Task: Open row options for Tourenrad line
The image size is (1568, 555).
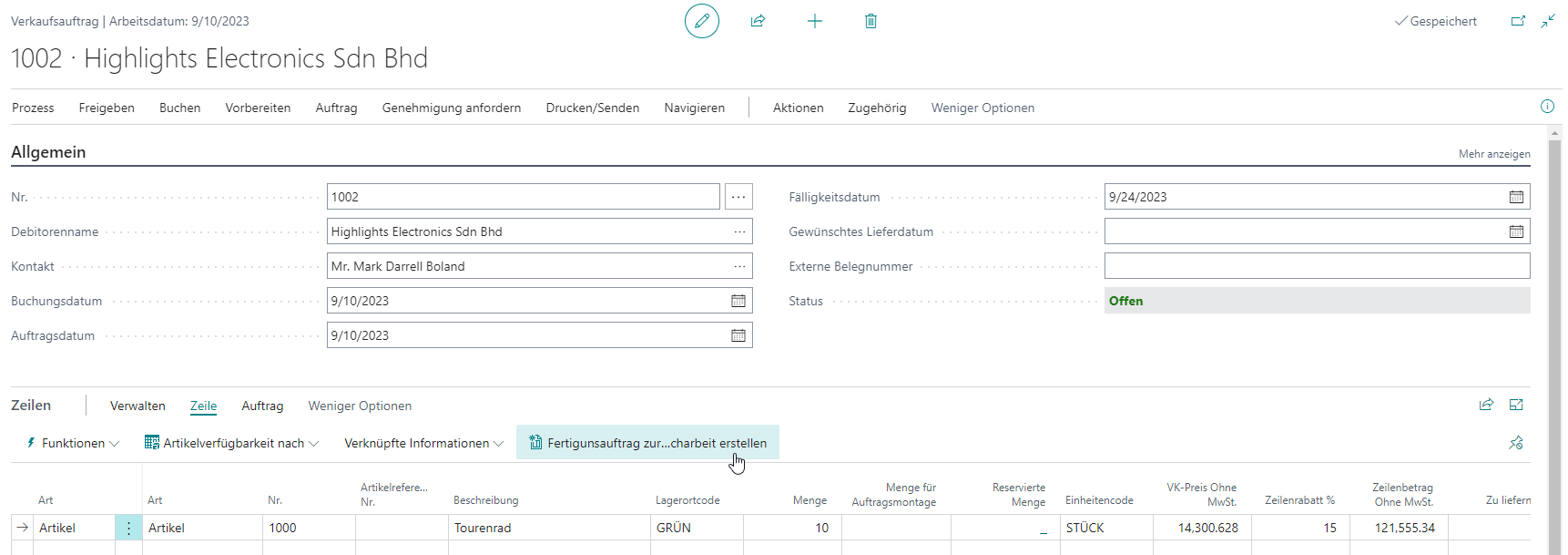Action: (x=128, y=528)
